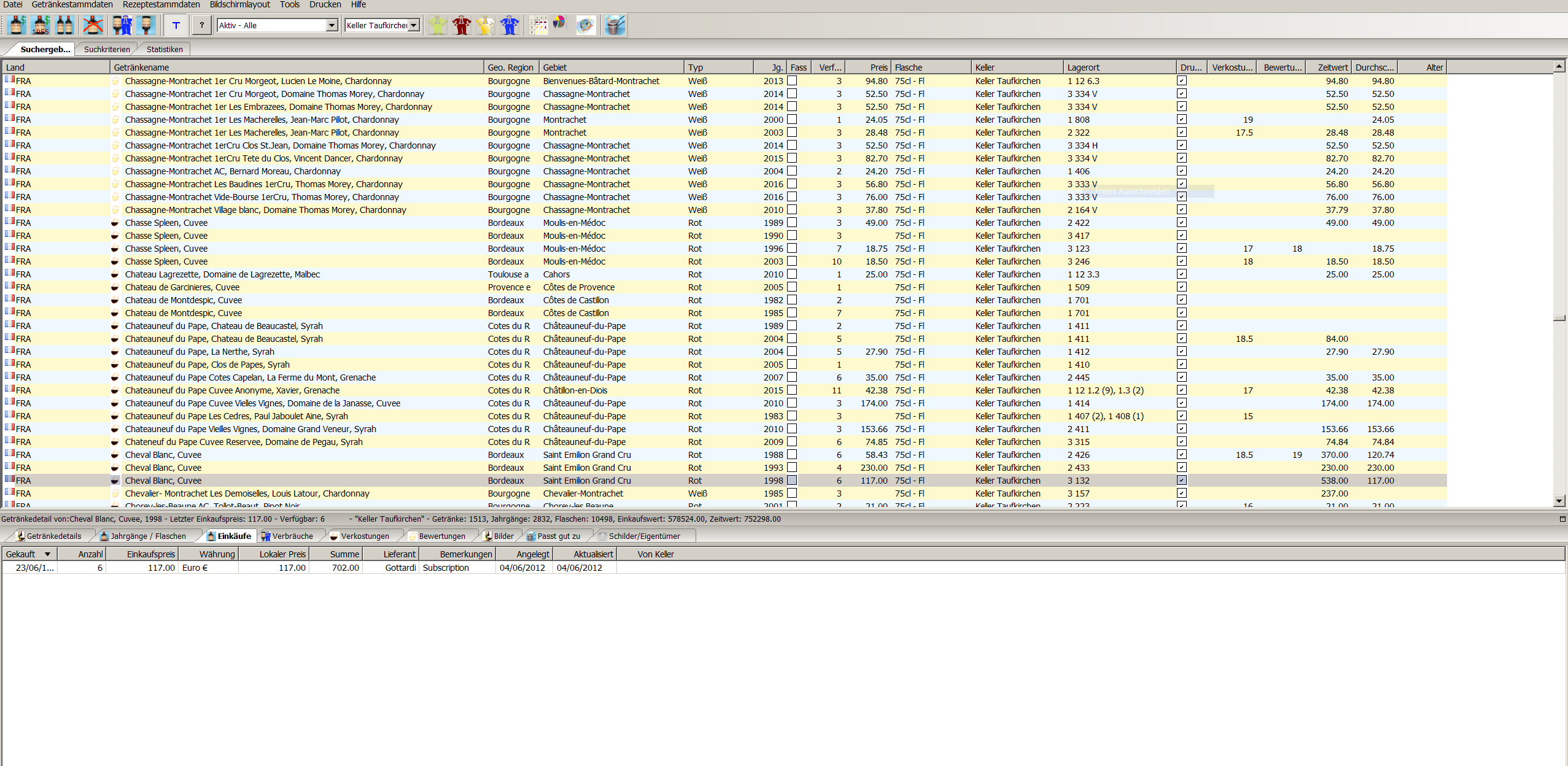Click the cooking pot recipe icon

pyautogui.click(x=614, y=25)
